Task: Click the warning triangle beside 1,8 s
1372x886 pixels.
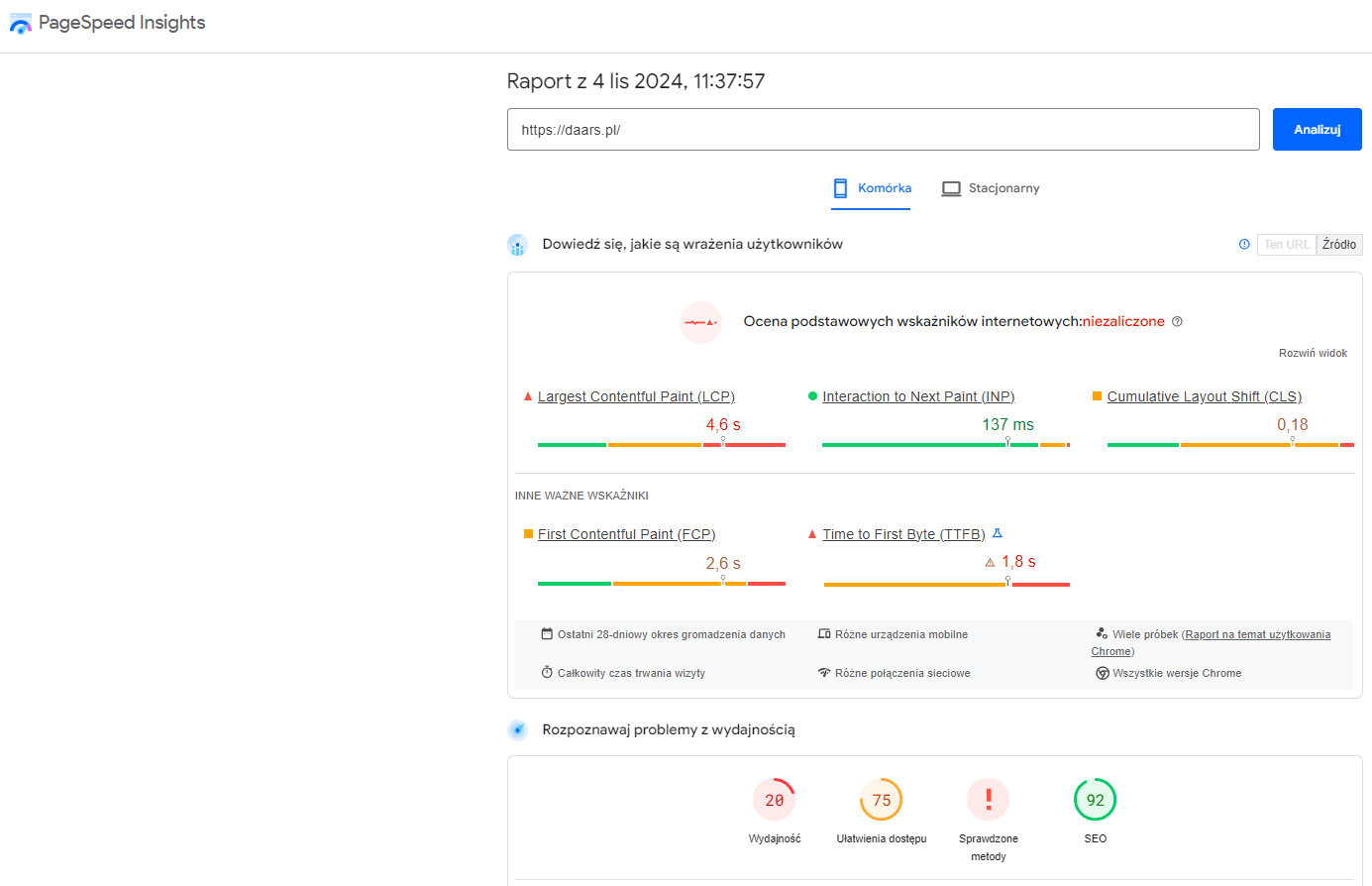Action: [x=990, y=562]
